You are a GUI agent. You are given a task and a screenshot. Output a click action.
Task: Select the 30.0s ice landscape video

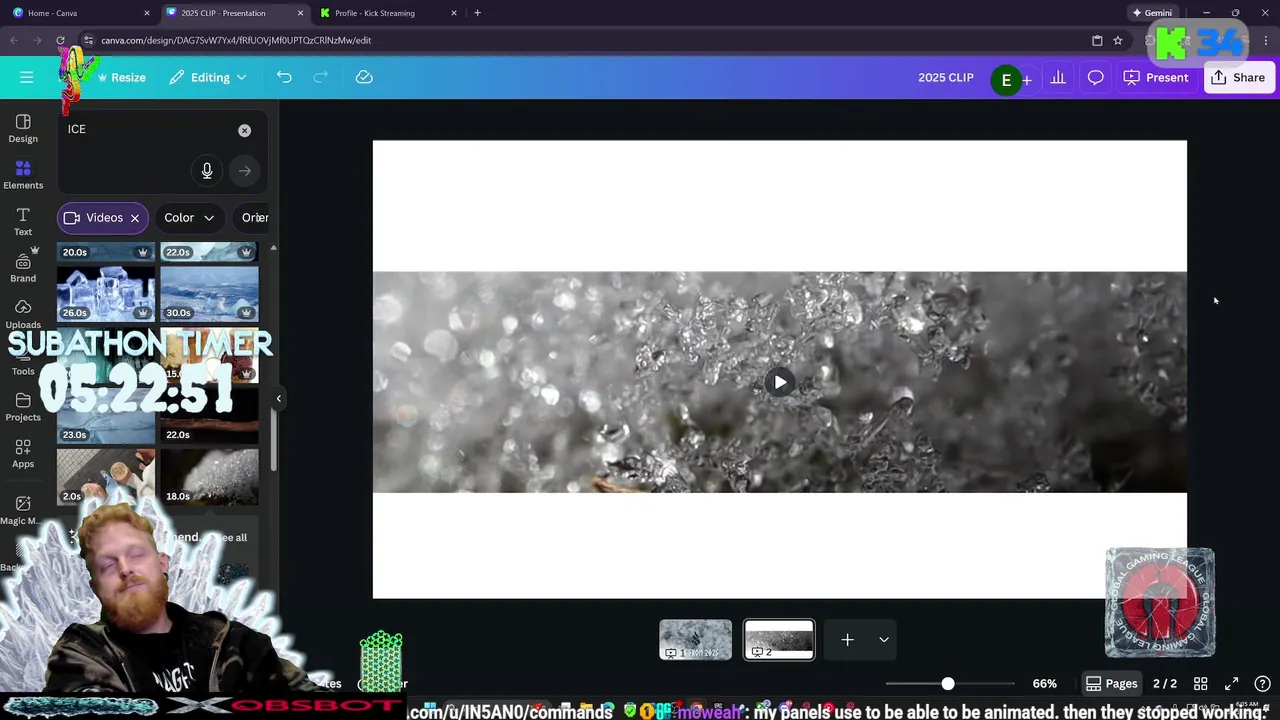209,293
